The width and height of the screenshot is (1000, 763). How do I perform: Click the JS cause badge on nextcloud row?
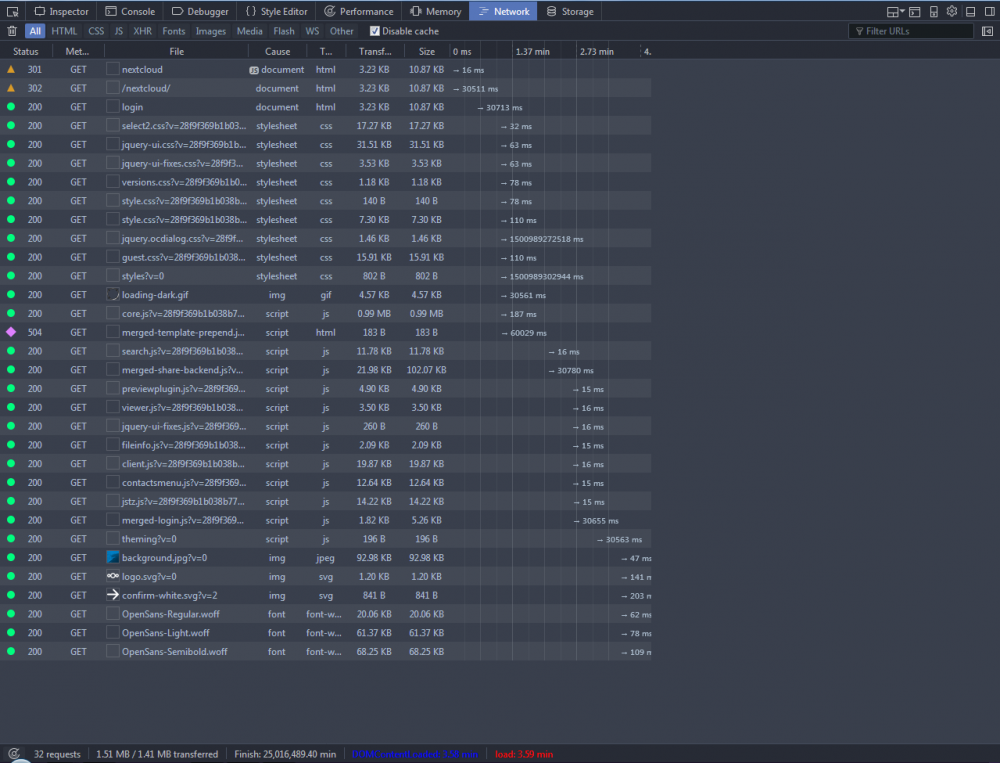pyautogui.click(x=254, y=70)
